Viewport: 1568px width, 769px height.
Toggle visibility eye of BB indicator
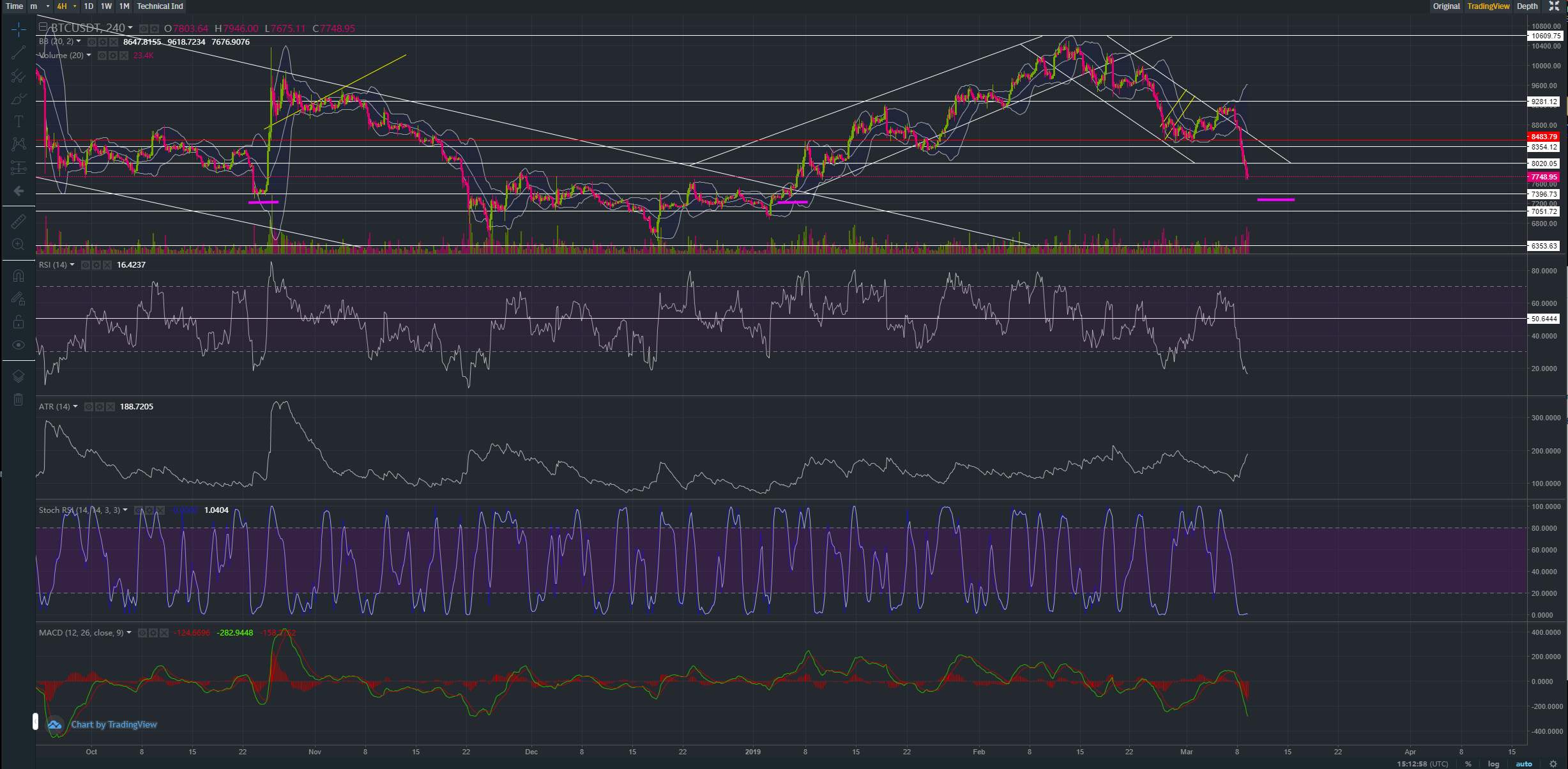click(92, 42)
